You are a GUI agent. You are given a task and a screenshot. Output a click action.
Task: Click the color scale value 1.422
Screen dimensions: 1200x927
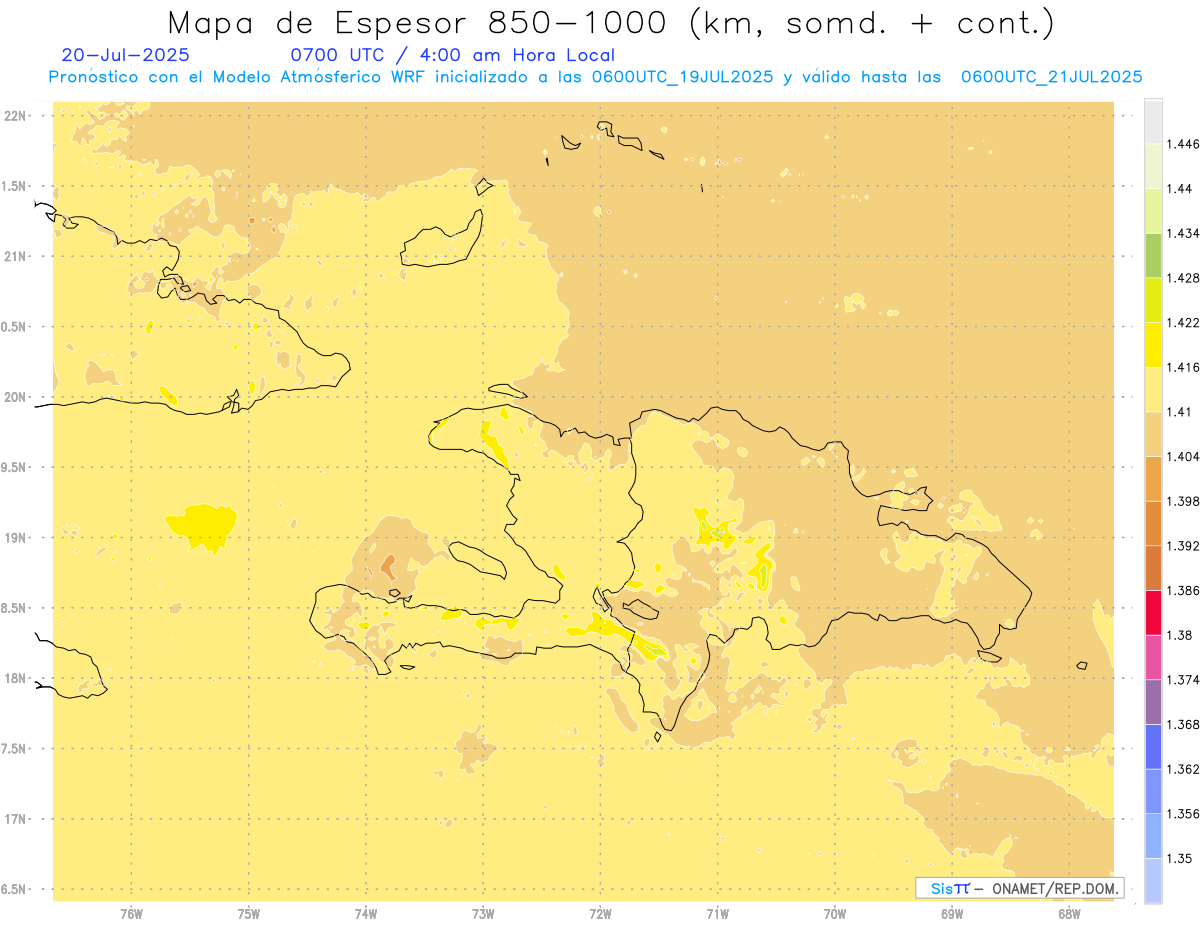(x=1183, y=323)
